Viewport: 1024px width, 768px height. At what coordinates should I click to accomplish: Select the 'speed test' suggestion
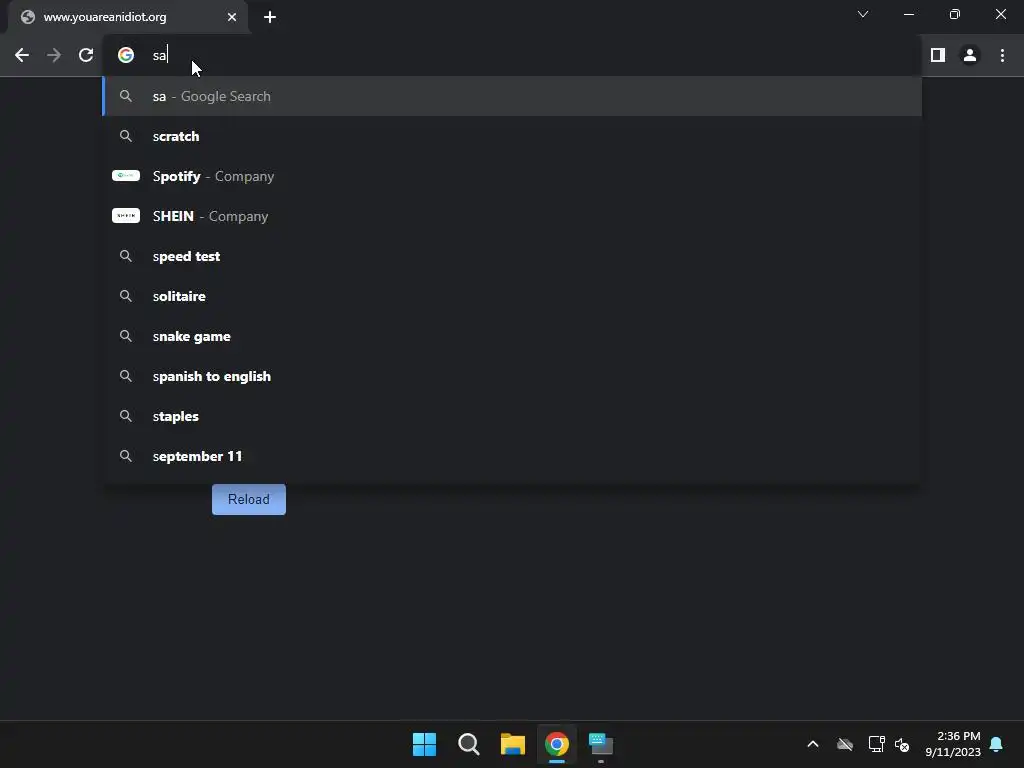[512, 256]
